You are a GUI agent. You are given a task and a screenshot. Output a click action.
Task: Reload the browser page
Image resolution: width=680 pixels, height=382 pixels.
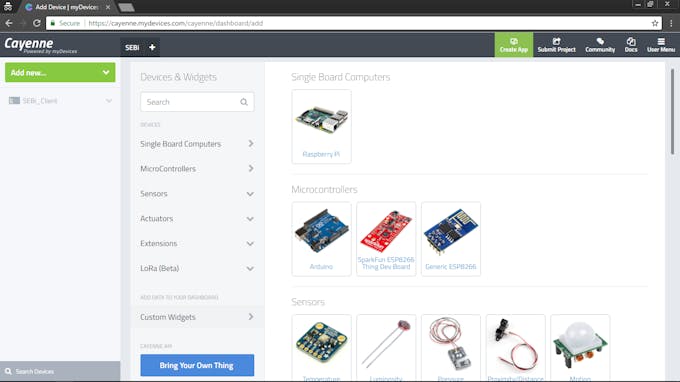[37, 23]
